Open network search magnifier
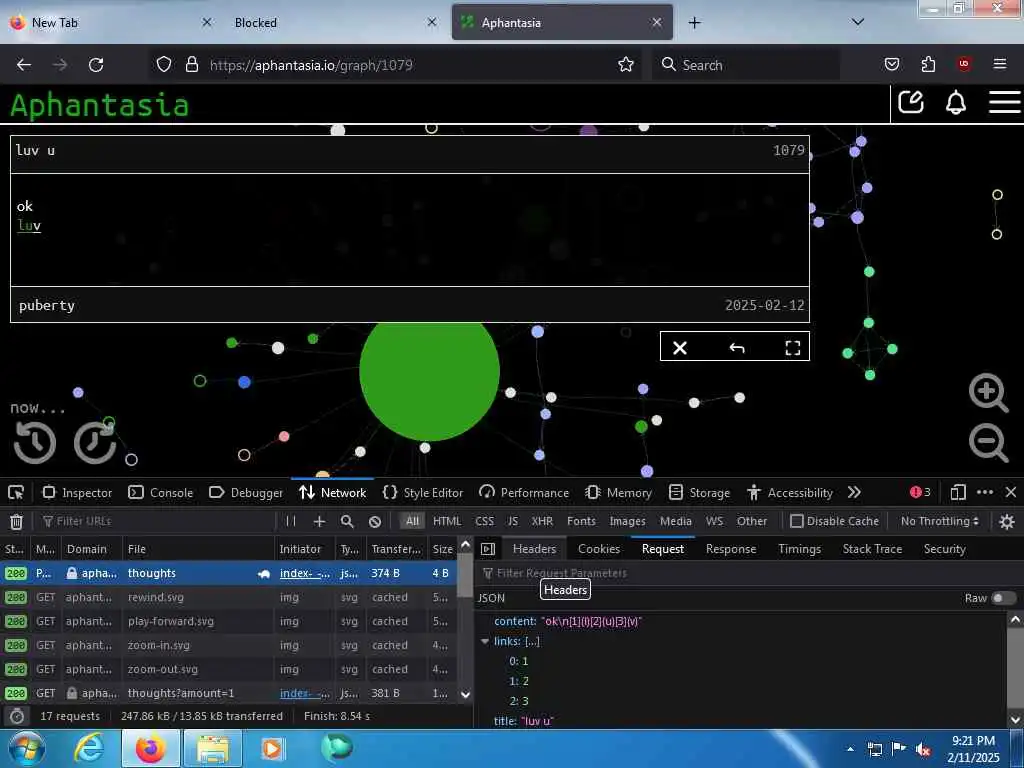The width and height of the screenshot is (1024, 768). click(347, 521)
